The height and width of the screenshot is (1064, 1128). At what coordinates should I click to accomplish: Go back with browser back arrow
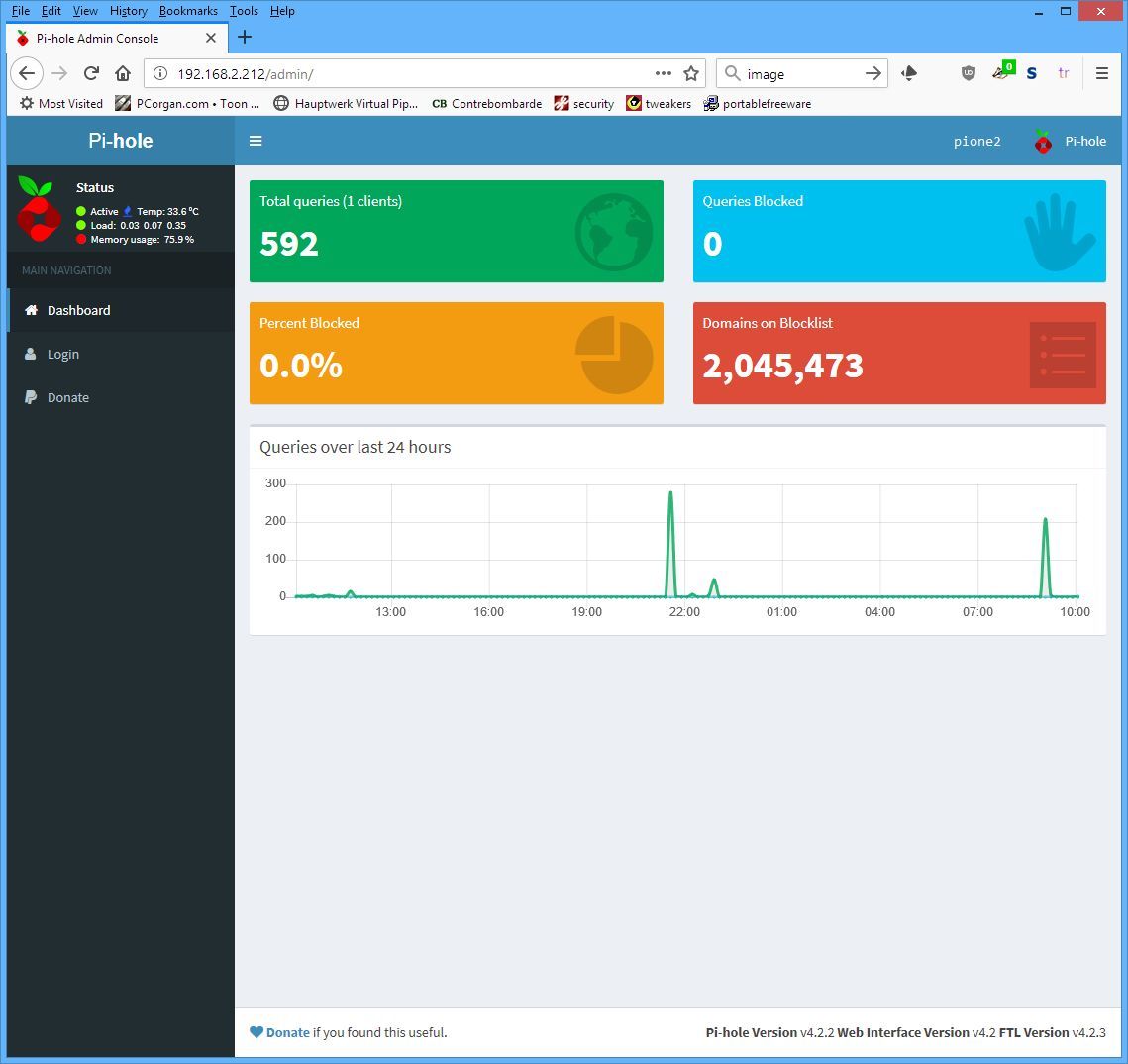pos(27,73)
